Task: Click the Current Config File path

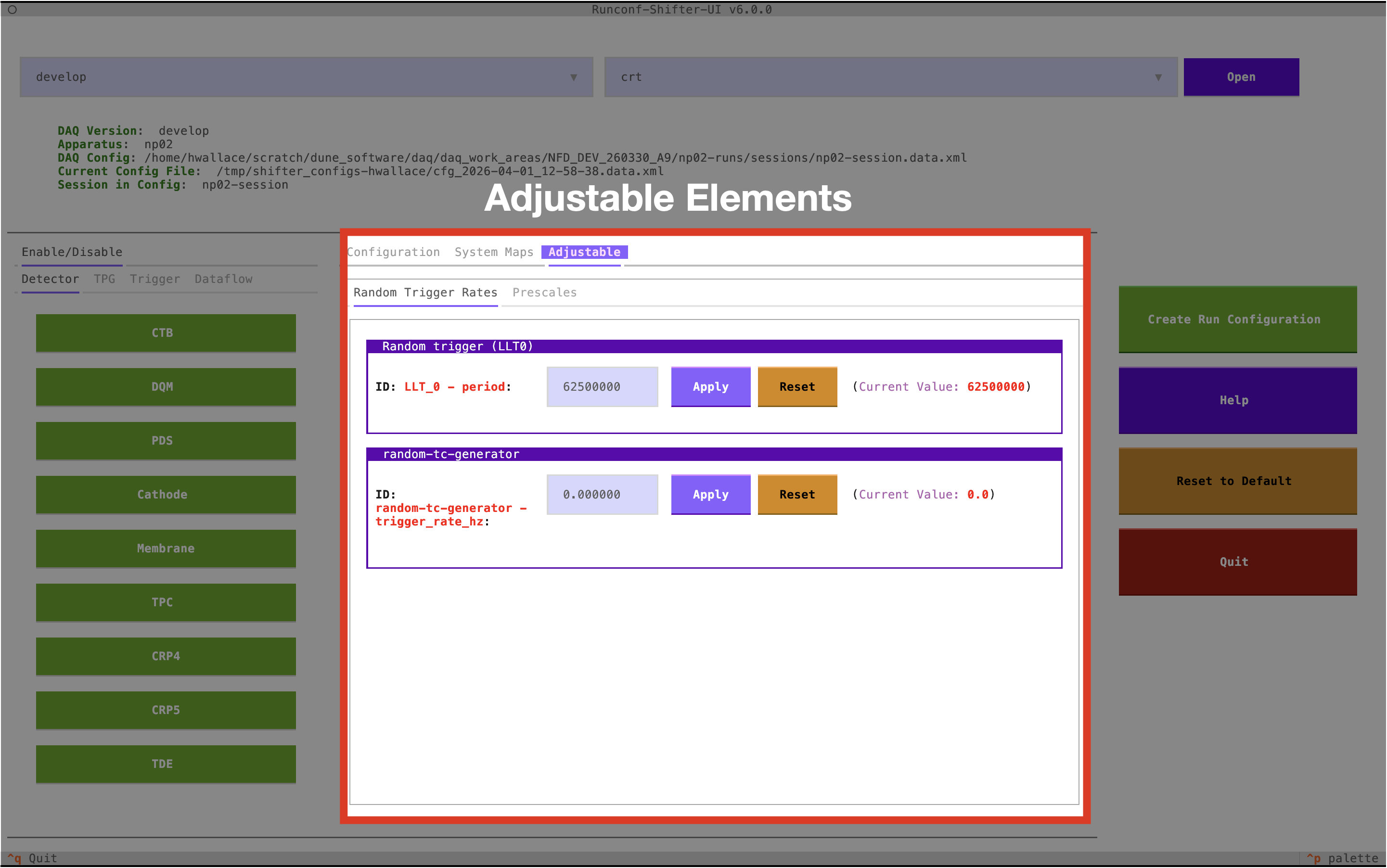Action: coord(440,171)
